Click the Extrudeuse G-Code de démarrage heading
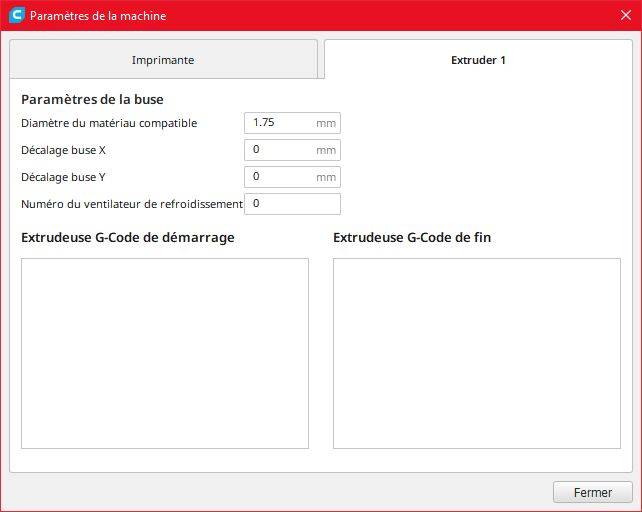 coord(128,238)
